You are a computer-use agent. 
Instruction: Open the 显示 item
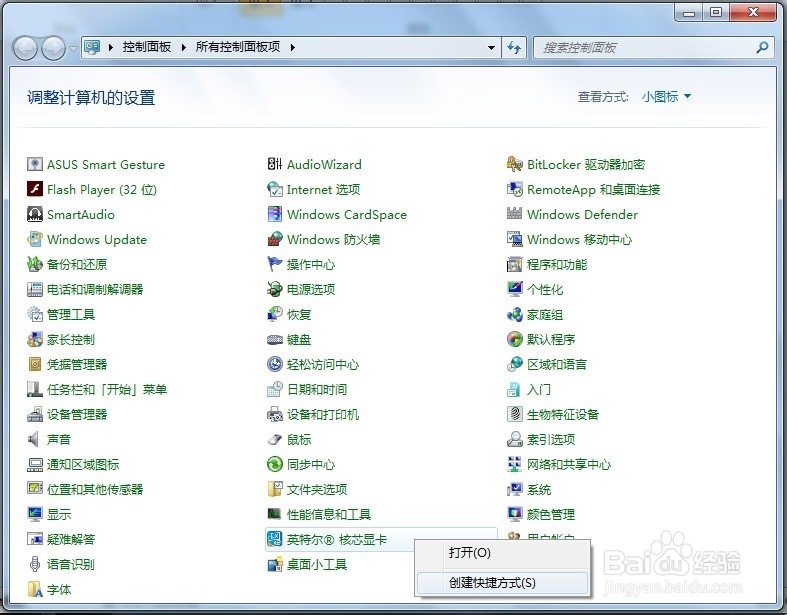(x=49, y=515)
